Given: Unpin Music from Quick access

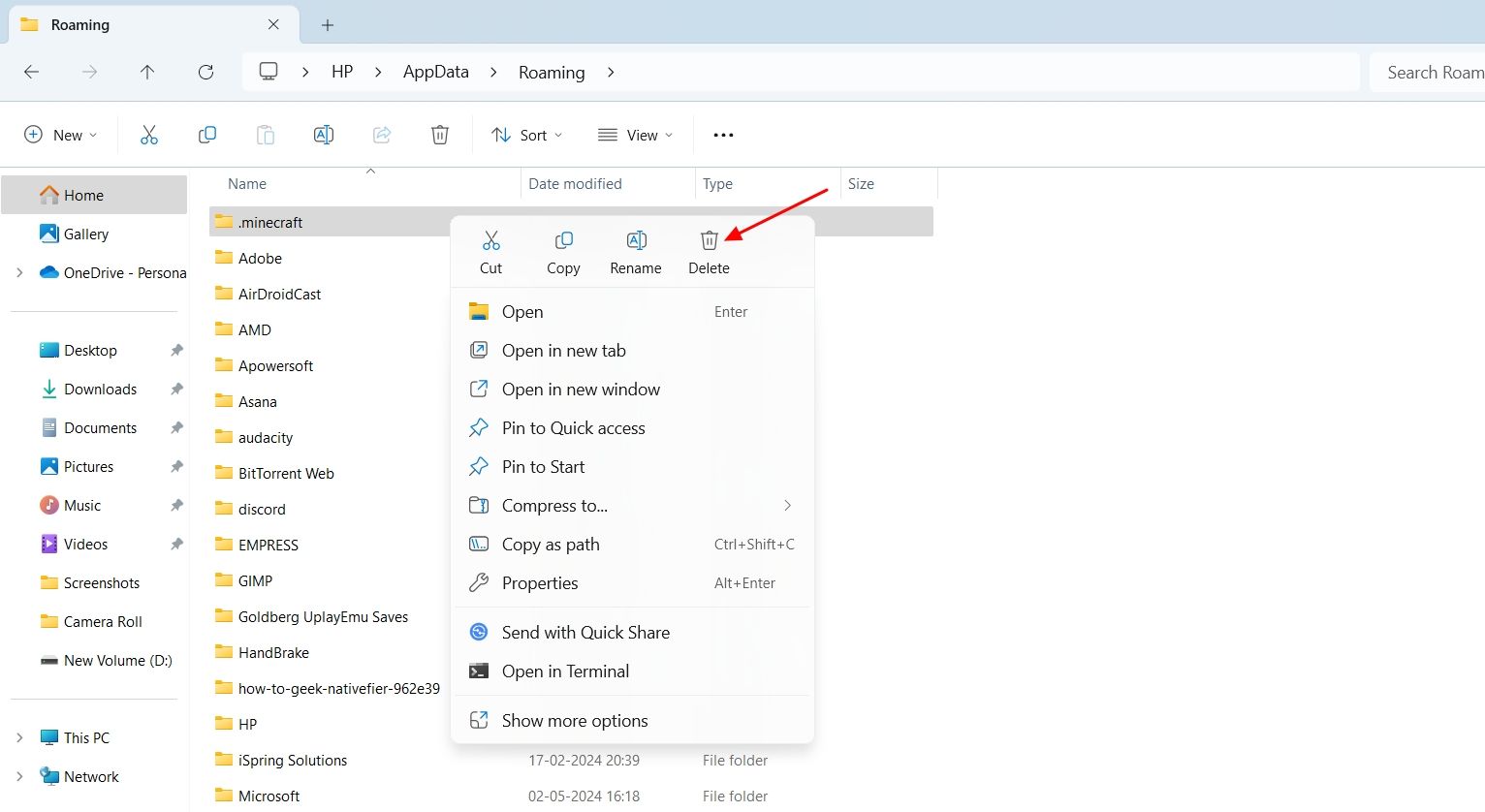Looking at the screenshot, I should coord(176,506).
